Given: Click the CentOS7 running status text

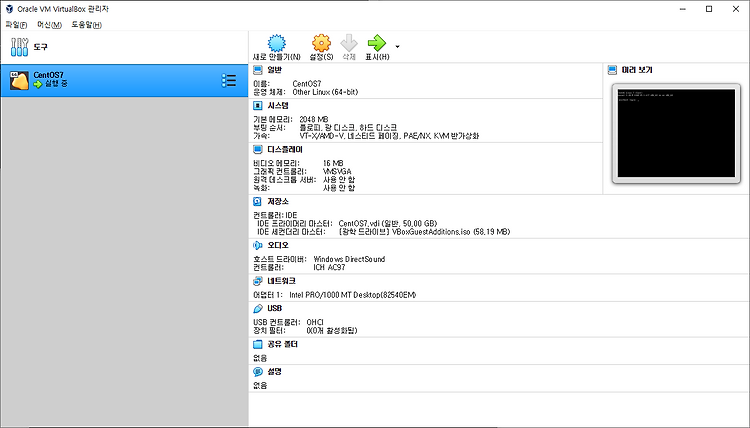Looking at the screenshot, I should [56, 84].
